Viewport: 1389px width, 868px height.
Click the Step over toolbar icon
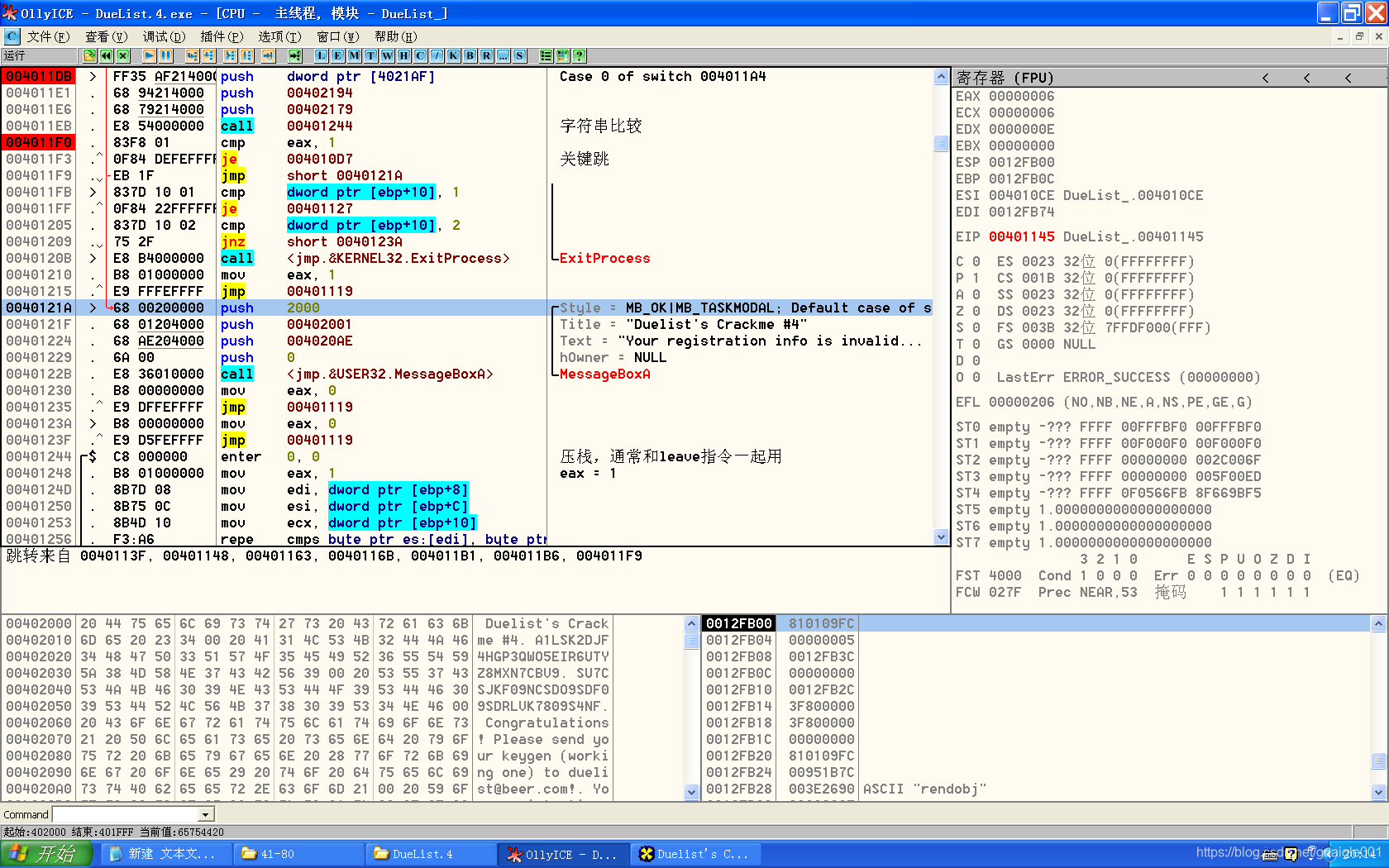(x=208, y=55)
